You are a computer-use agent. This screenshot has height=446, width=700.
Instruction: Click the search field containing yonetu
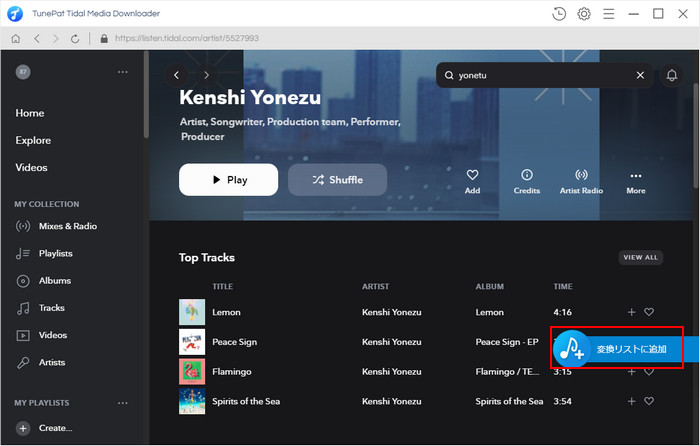pyautogui.click(x=544, y=75)
